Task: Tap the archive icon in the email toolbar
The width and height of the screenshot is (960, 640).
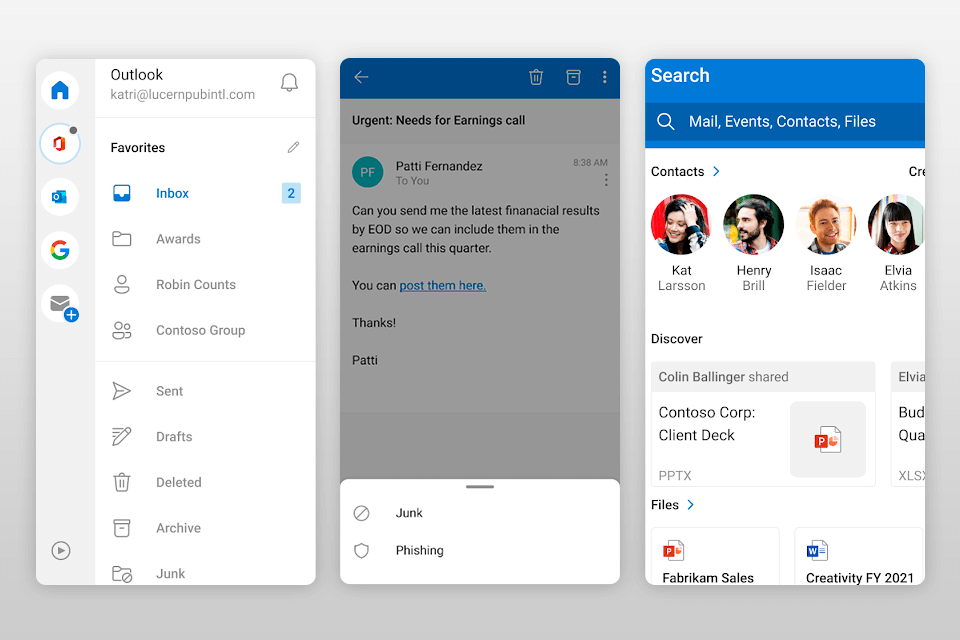Action: coord(573,77)
